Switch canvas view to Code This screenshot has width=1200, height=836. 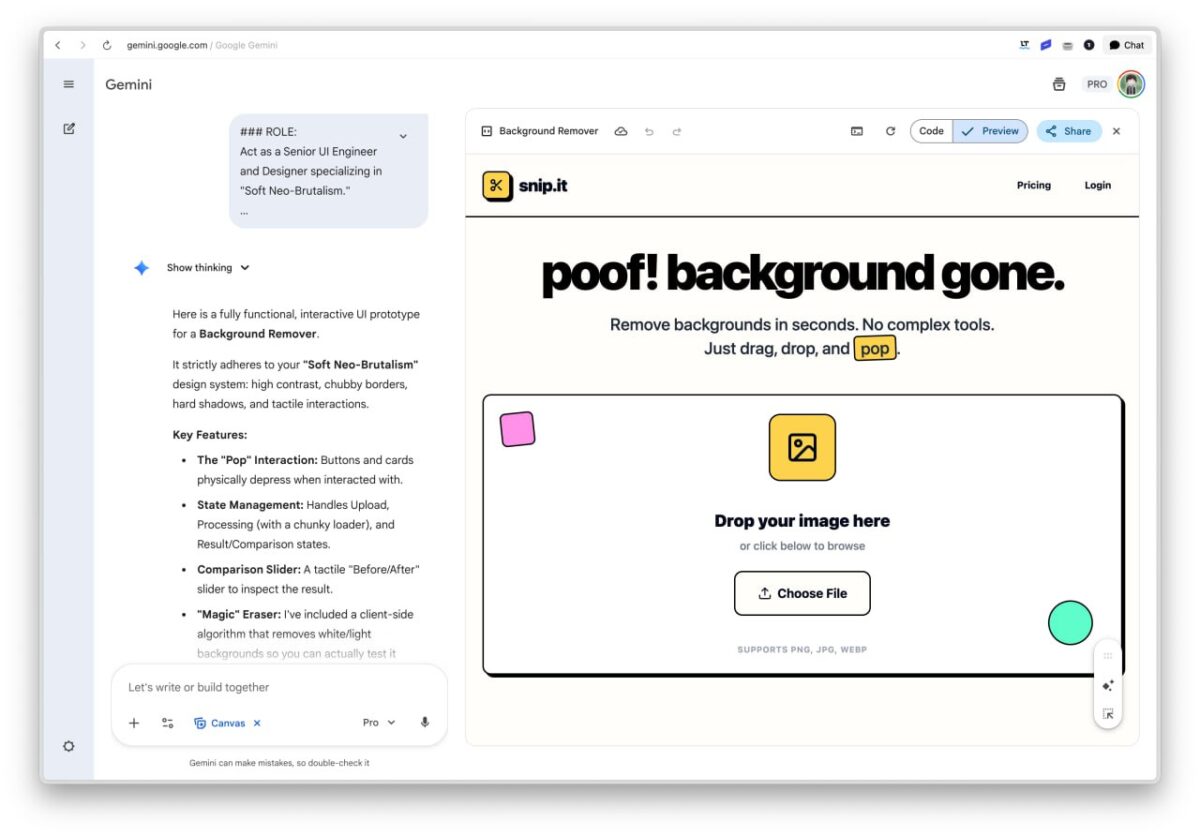point(931,131)
